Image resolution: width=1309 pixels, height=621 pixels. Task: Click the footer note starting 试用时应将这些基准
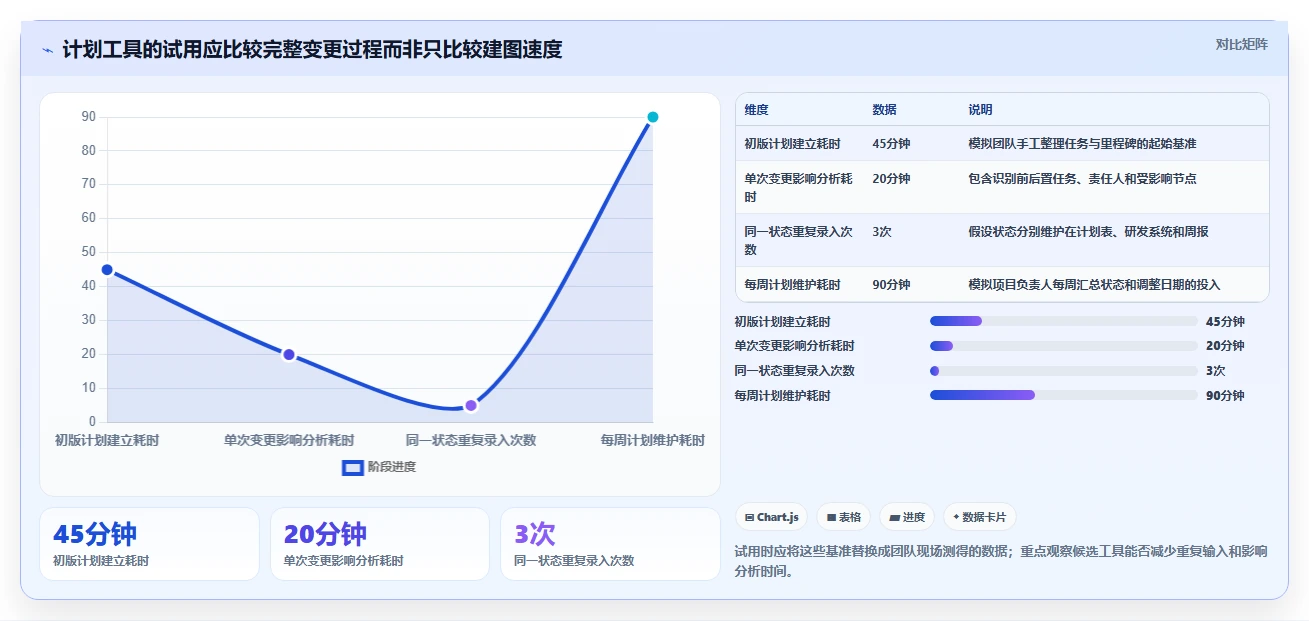1001,561
